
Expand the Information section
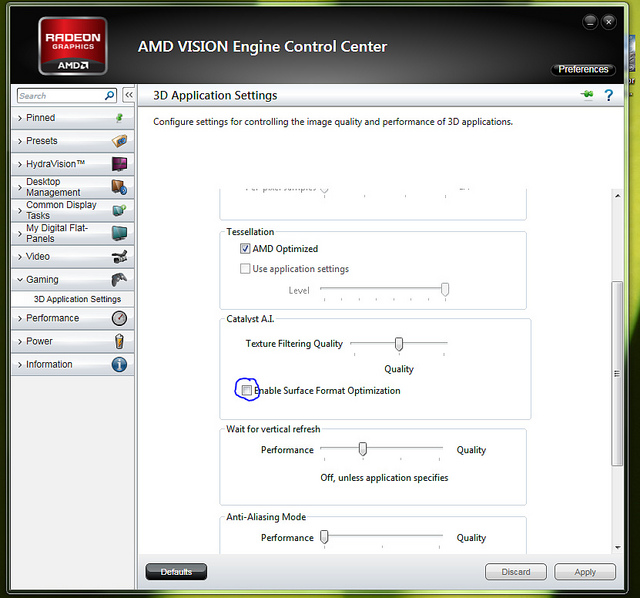(20, 365)
